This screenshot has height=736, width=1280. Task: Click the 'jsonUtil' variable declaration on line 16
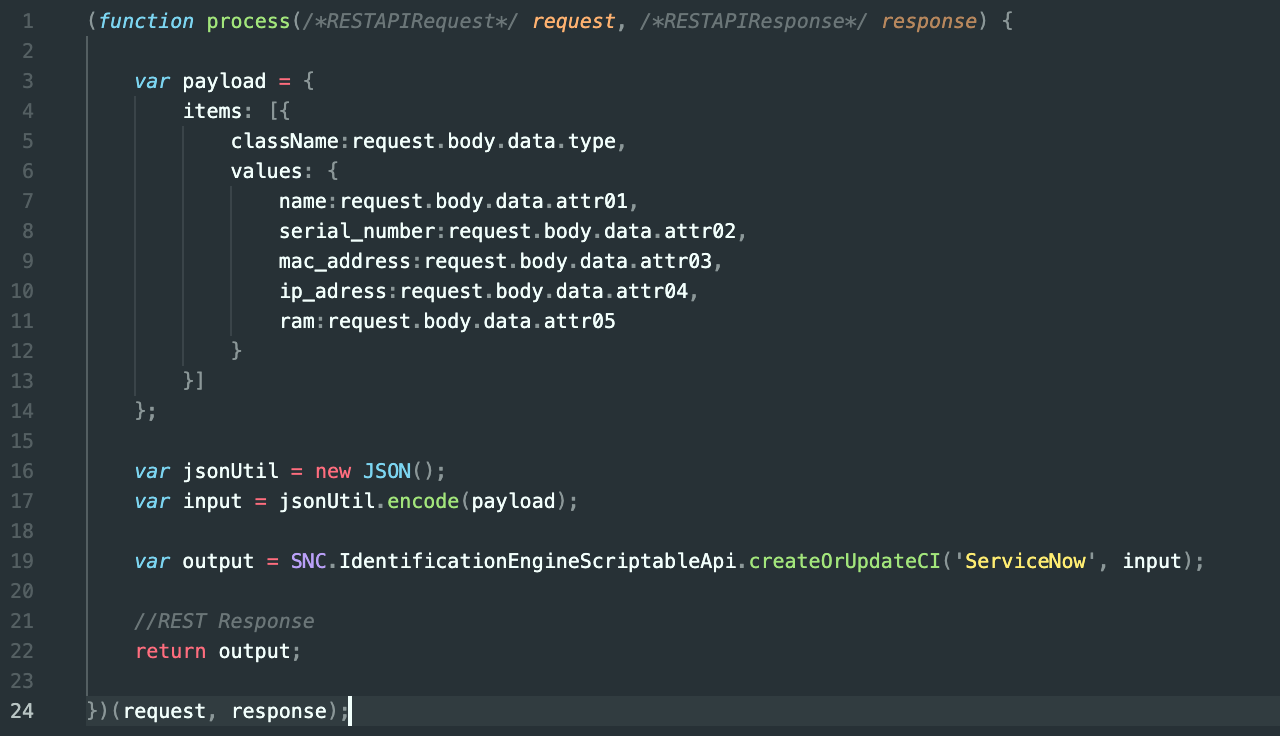point(230,471)
